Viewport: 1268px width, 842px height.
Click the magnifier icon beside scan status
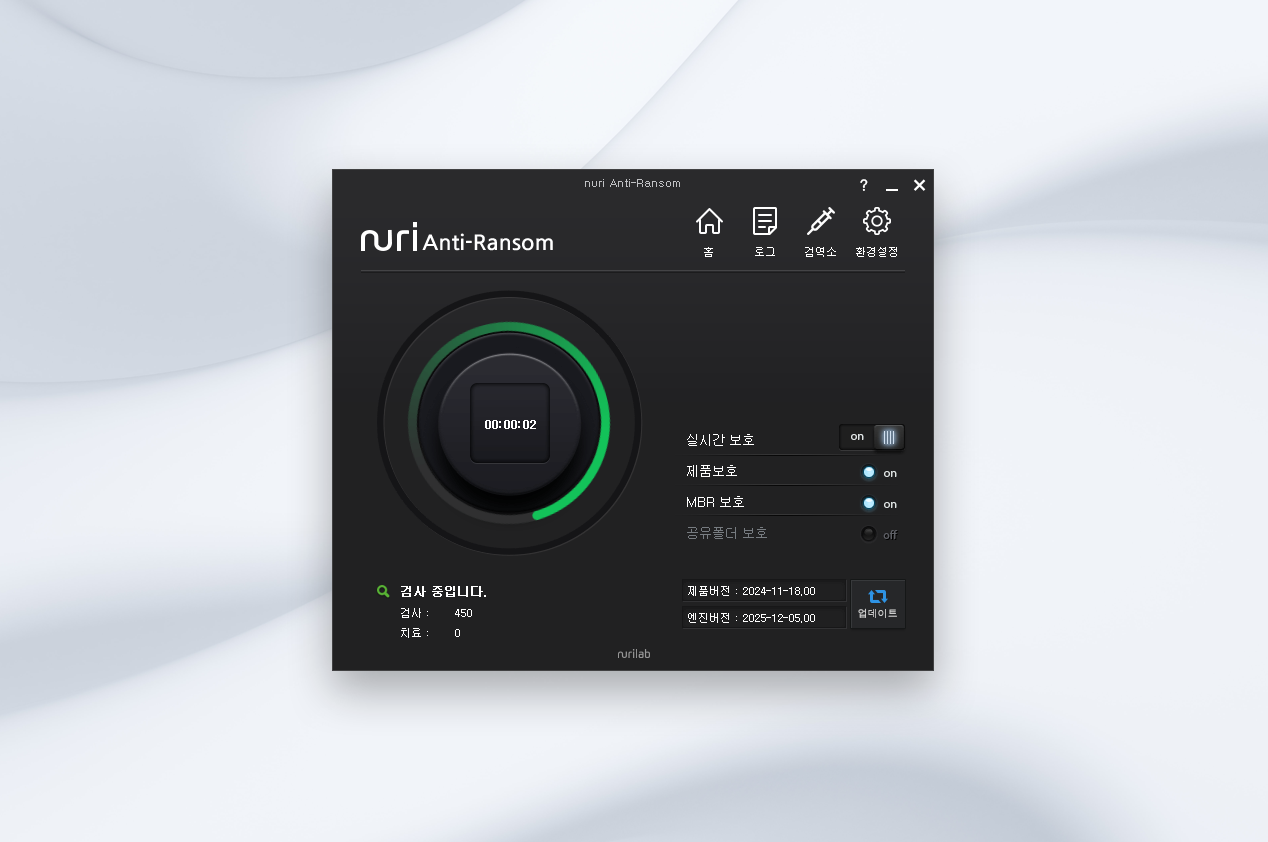tap(383, 591)
